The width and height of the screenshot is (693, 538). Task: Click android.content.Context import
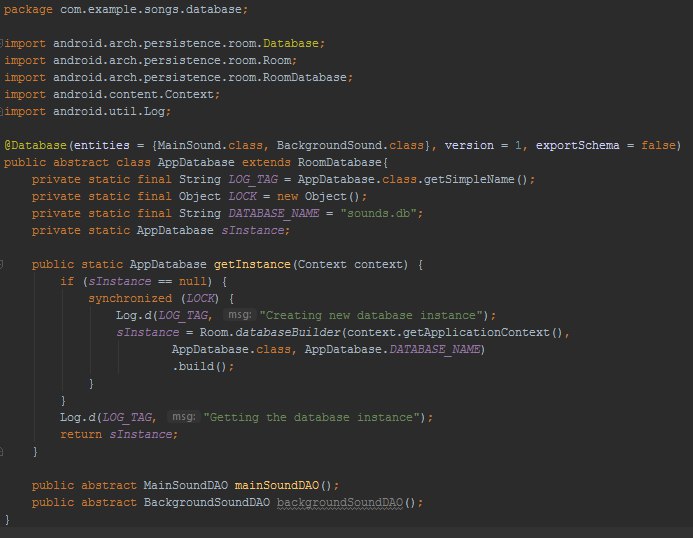tap(133, 95)
